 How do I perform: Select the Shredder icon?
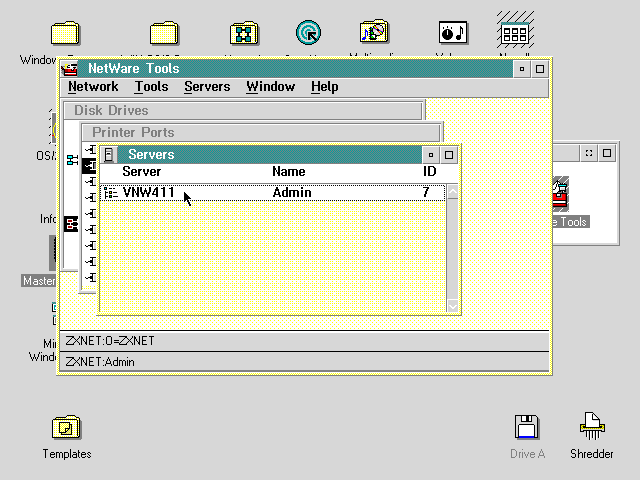click(592, 426)
